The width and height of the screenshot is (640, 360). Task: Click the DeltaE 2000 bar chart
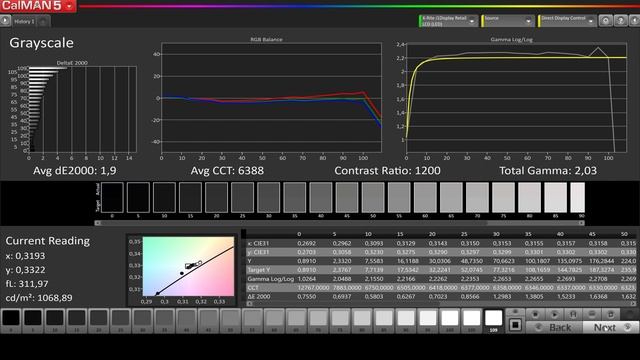coord(82,109)
